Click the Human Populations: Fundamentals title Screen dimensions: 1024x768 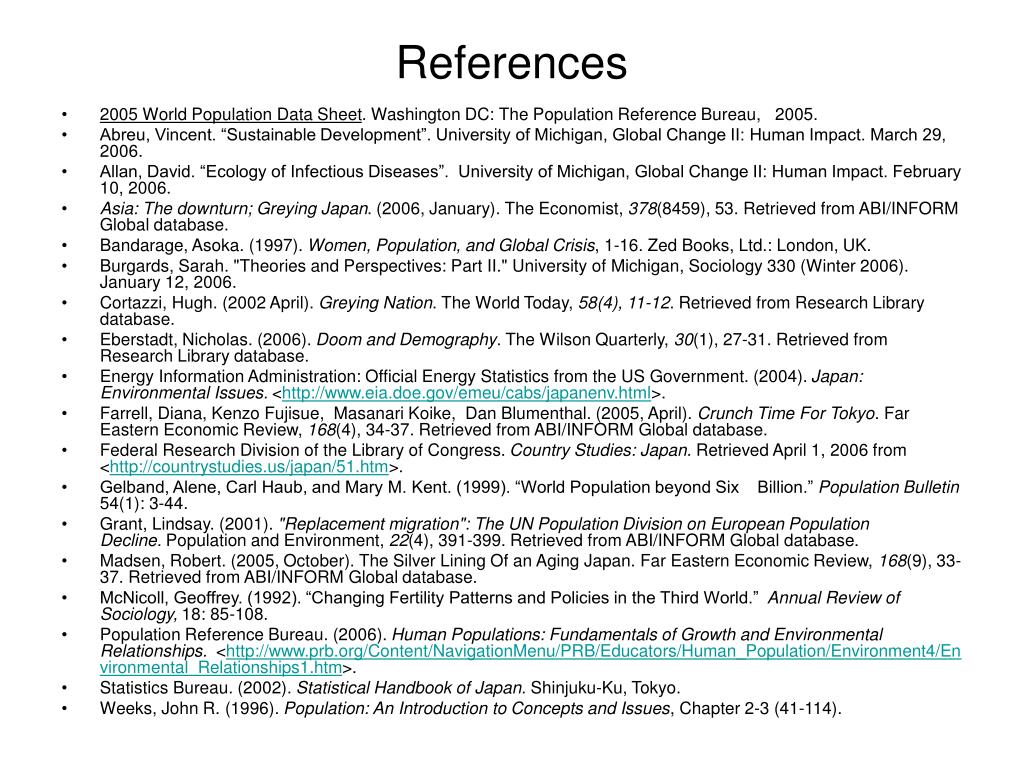(x=491, y=643)
